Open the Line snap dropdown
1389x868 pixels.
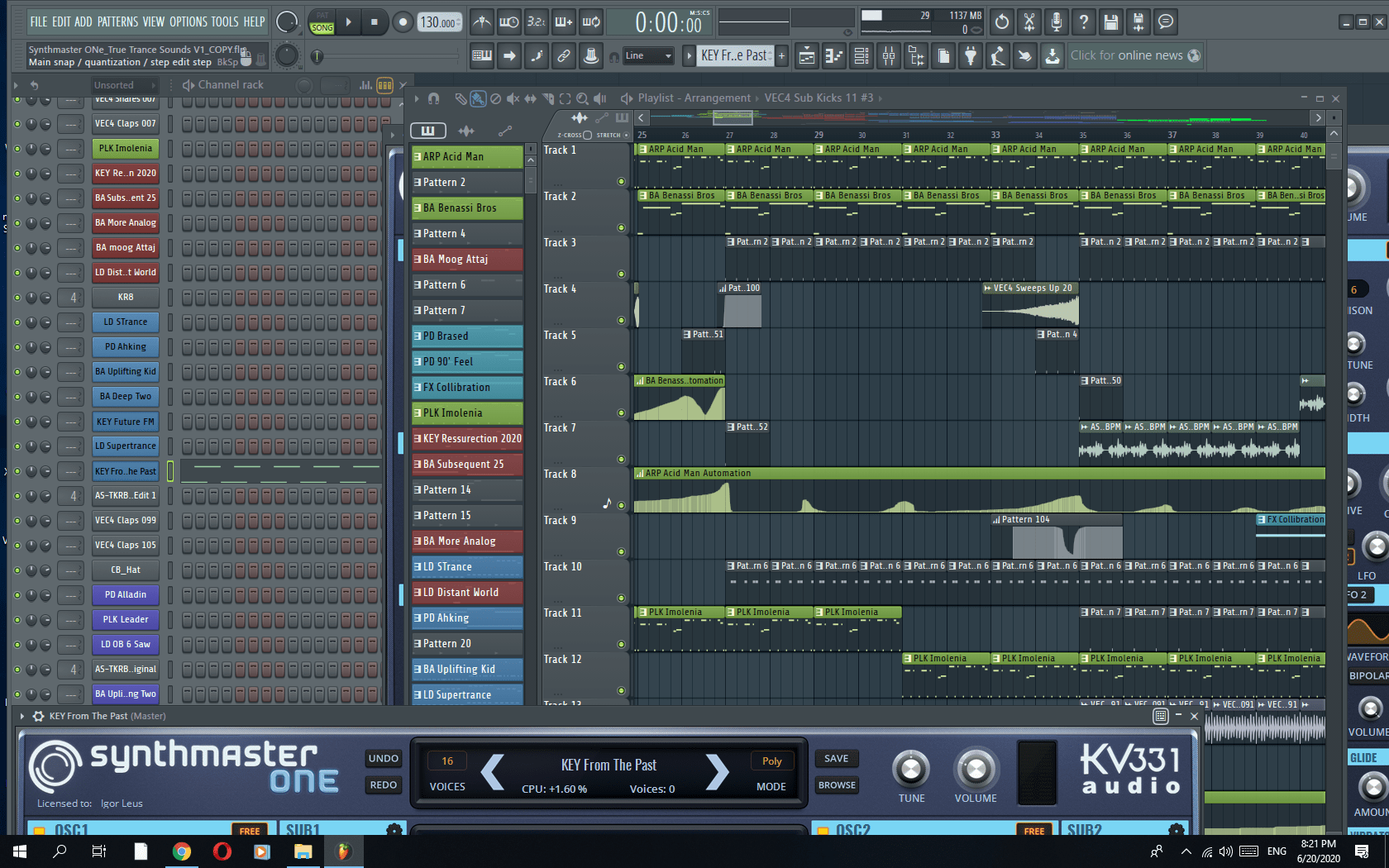(649, 55)
